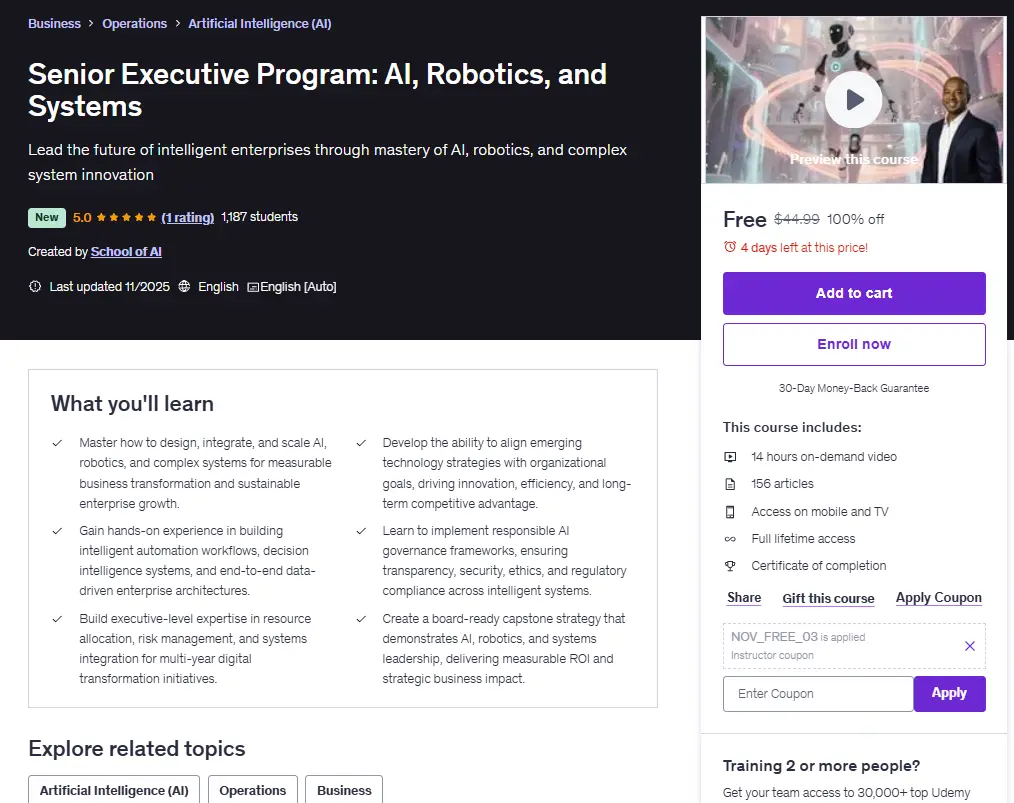Open the Business breadcrumb link

[54, 23]
